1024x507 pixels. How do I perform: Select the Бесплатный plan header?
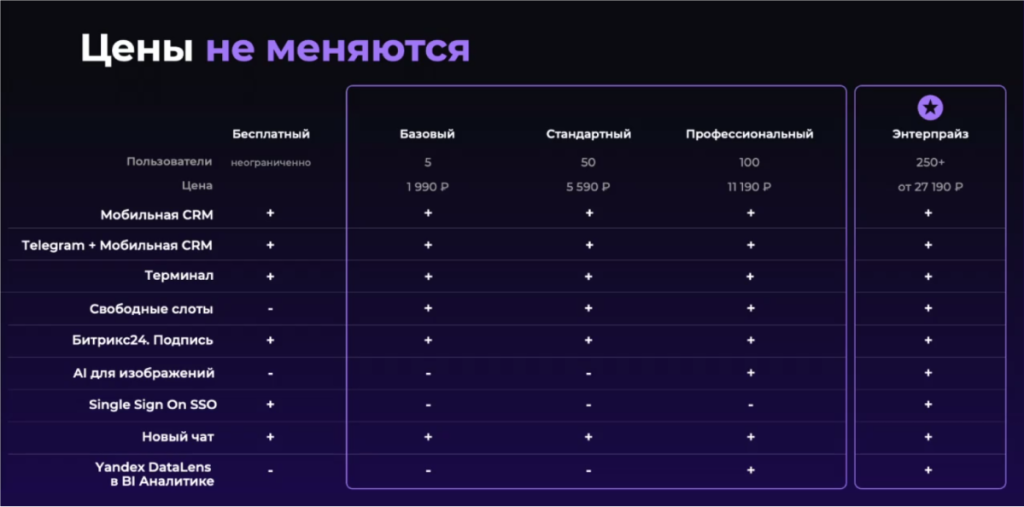pos(271,134)
